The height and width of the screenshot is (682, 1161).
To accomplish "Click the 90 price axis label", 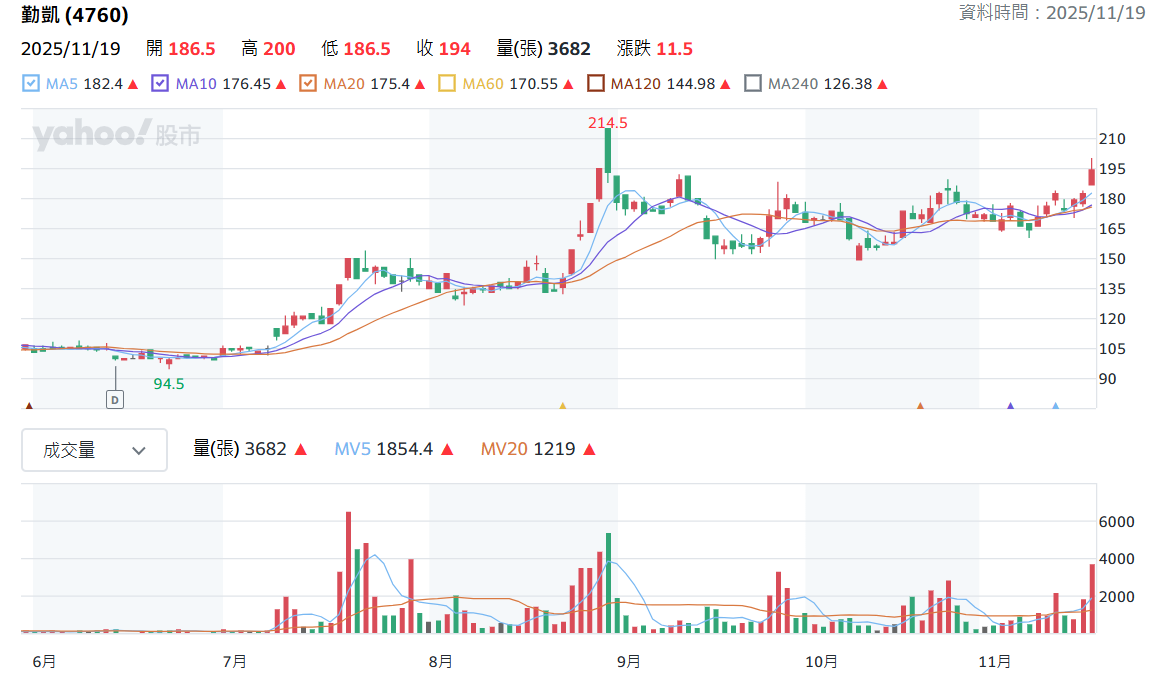I will pos(1108,378).
